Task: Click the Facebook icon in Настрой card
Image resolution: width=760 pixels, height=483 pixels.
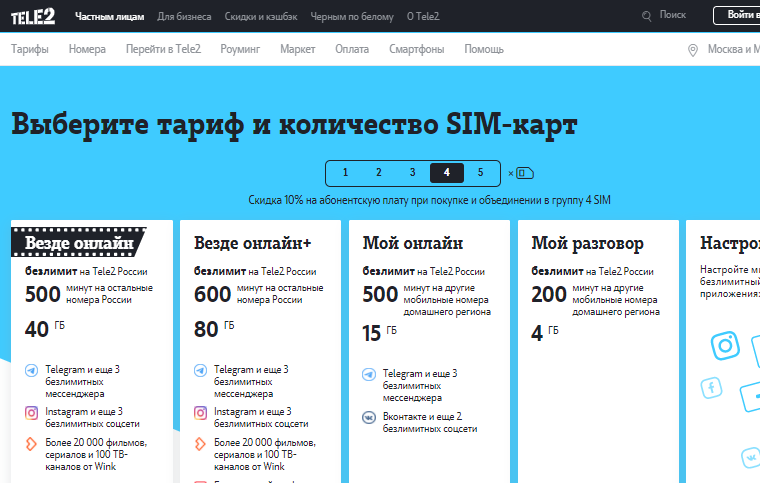Action: 712,388
